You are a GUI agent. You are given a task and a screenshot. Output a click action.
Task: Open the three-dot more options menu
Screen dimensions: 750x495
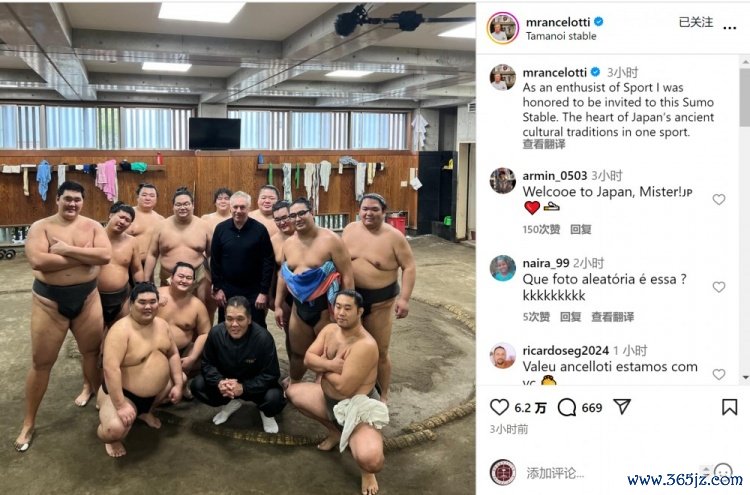(x=729, y=28)
